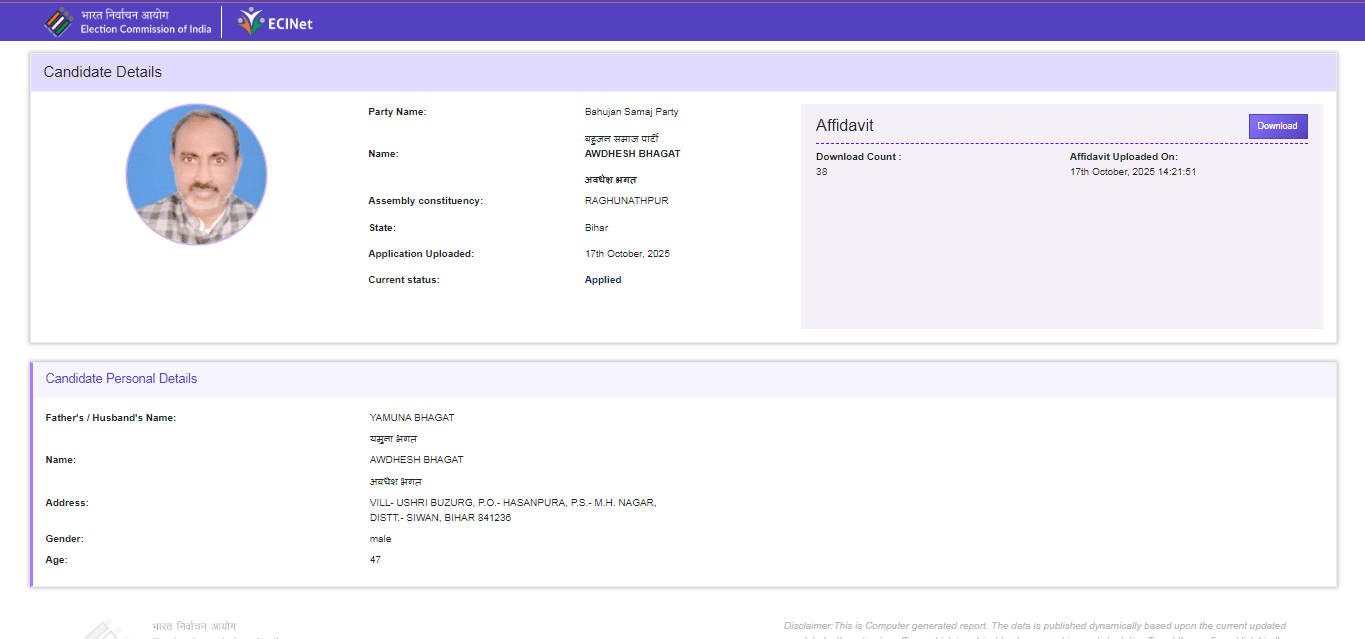Click the father's name YAMUNA BHAGAT

(411, 418)
